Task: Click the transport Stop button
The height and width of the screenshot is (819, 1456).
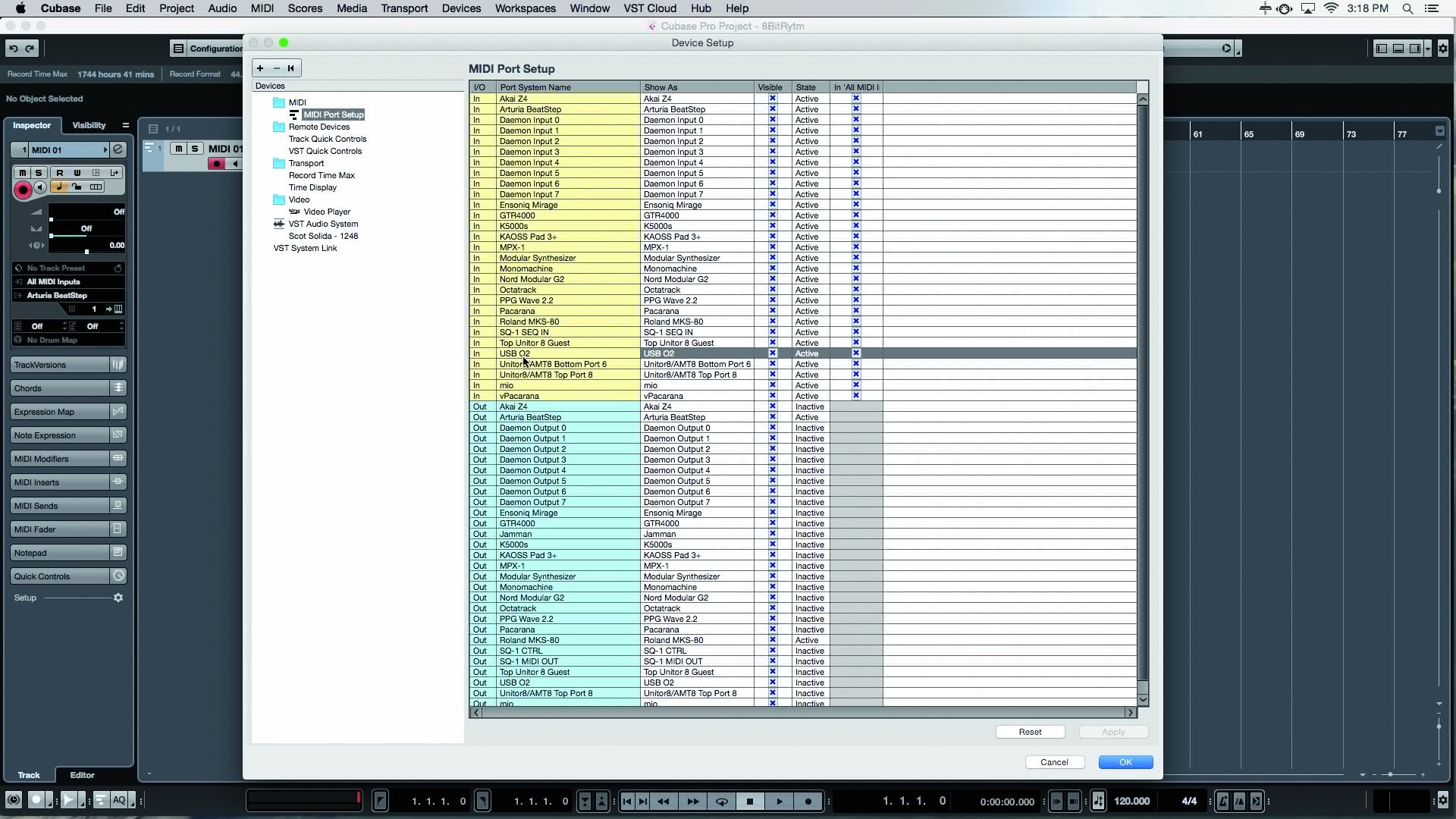Action: coord(750,802)
